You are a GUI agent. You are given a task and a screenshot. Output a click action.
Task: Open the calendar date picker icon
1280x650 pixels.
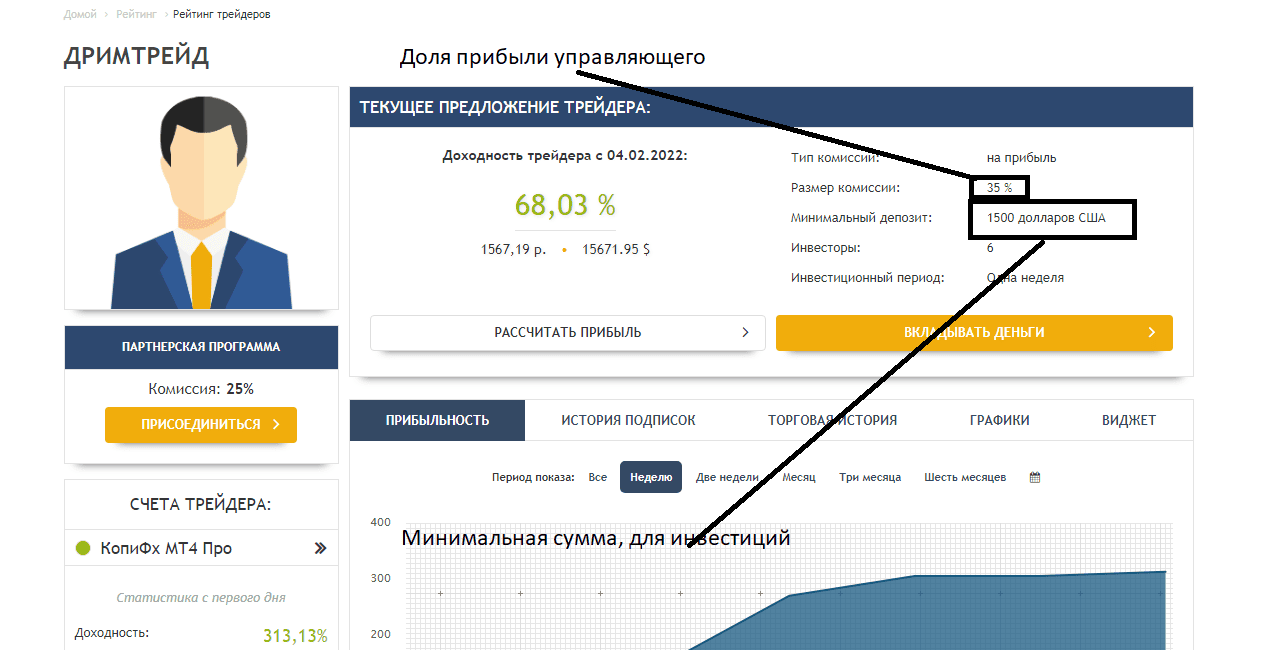click(x=1035, y=478)
